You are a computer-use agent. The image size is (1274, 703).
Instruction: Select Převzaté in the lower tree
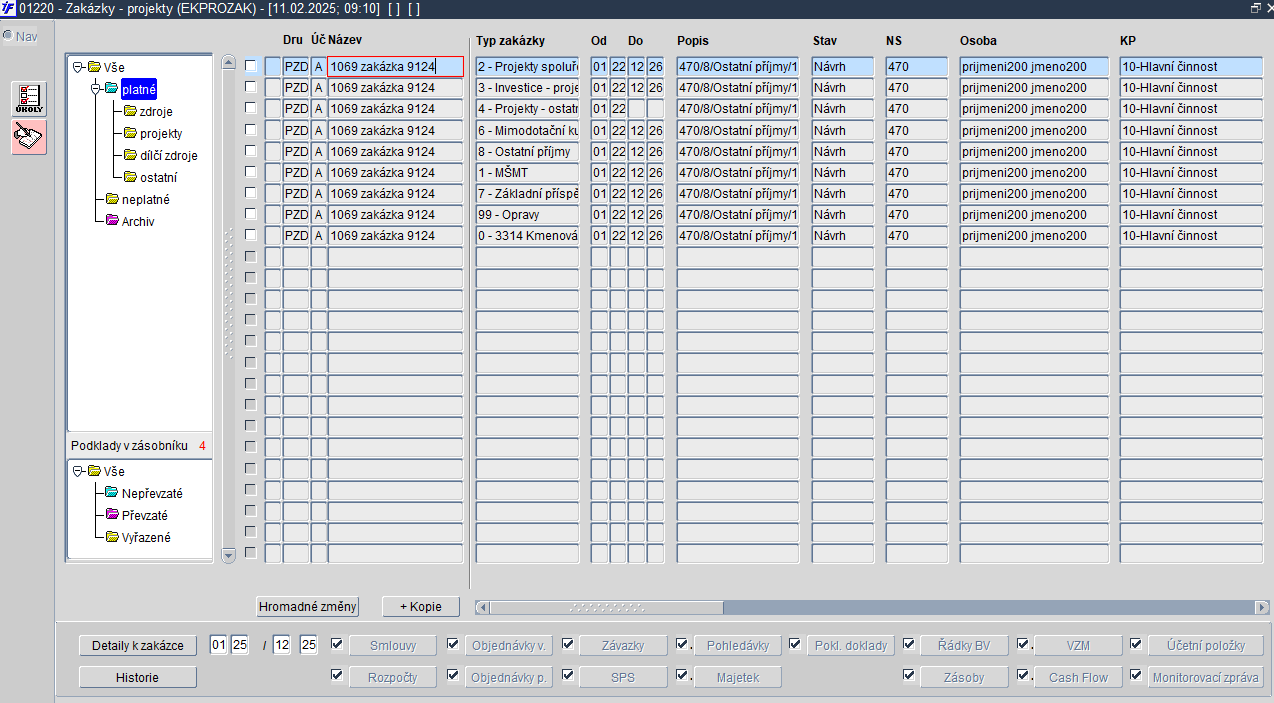pos(145,515)
